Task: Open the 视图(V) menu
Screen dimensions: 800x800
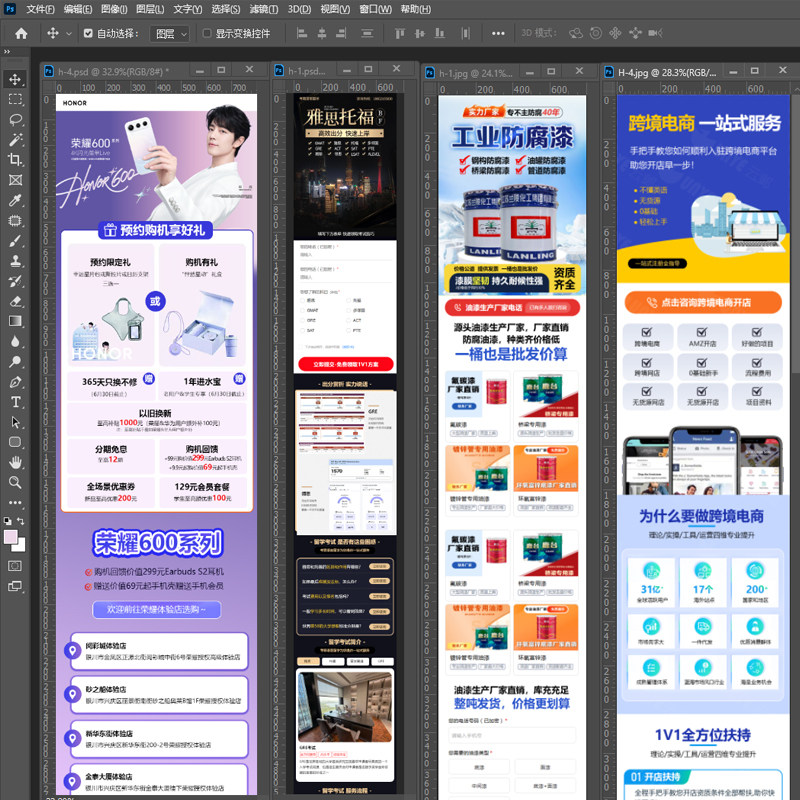Action: click(x=335, y=9)
